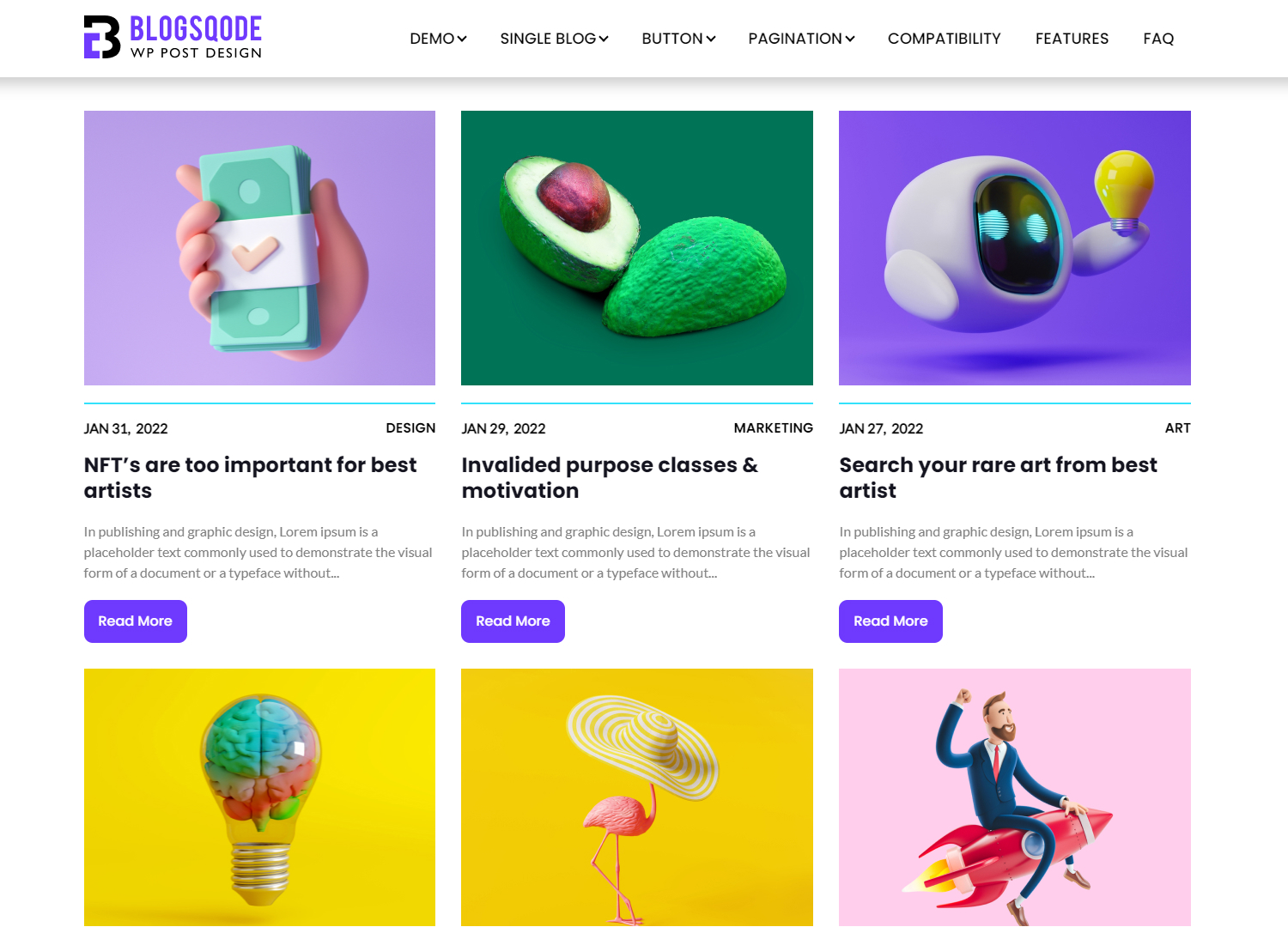Open the businessman on rocket image
1288x927 pixels.
point(1015,797)
